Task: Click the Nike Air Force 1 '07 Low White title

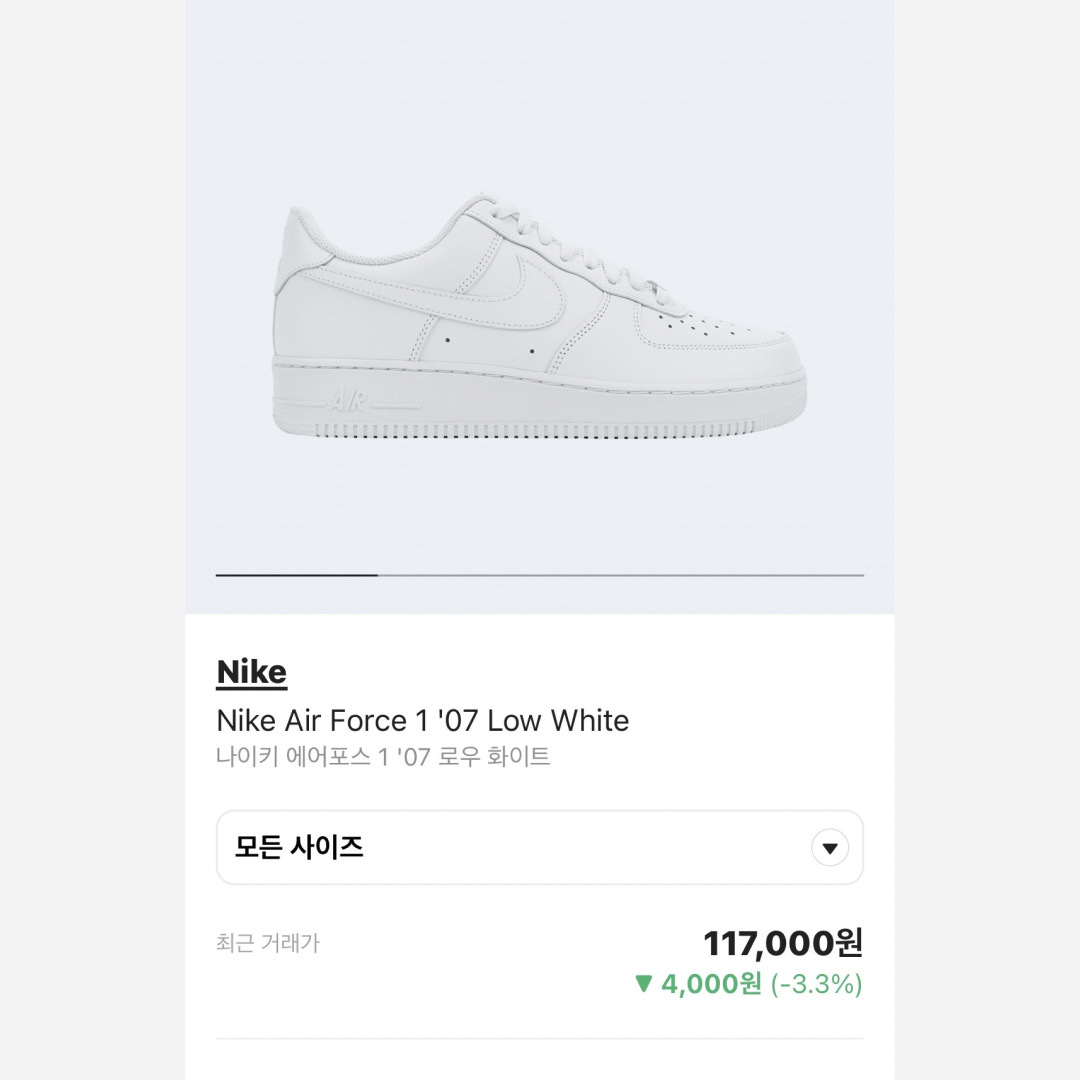Action: click(422, 720)
